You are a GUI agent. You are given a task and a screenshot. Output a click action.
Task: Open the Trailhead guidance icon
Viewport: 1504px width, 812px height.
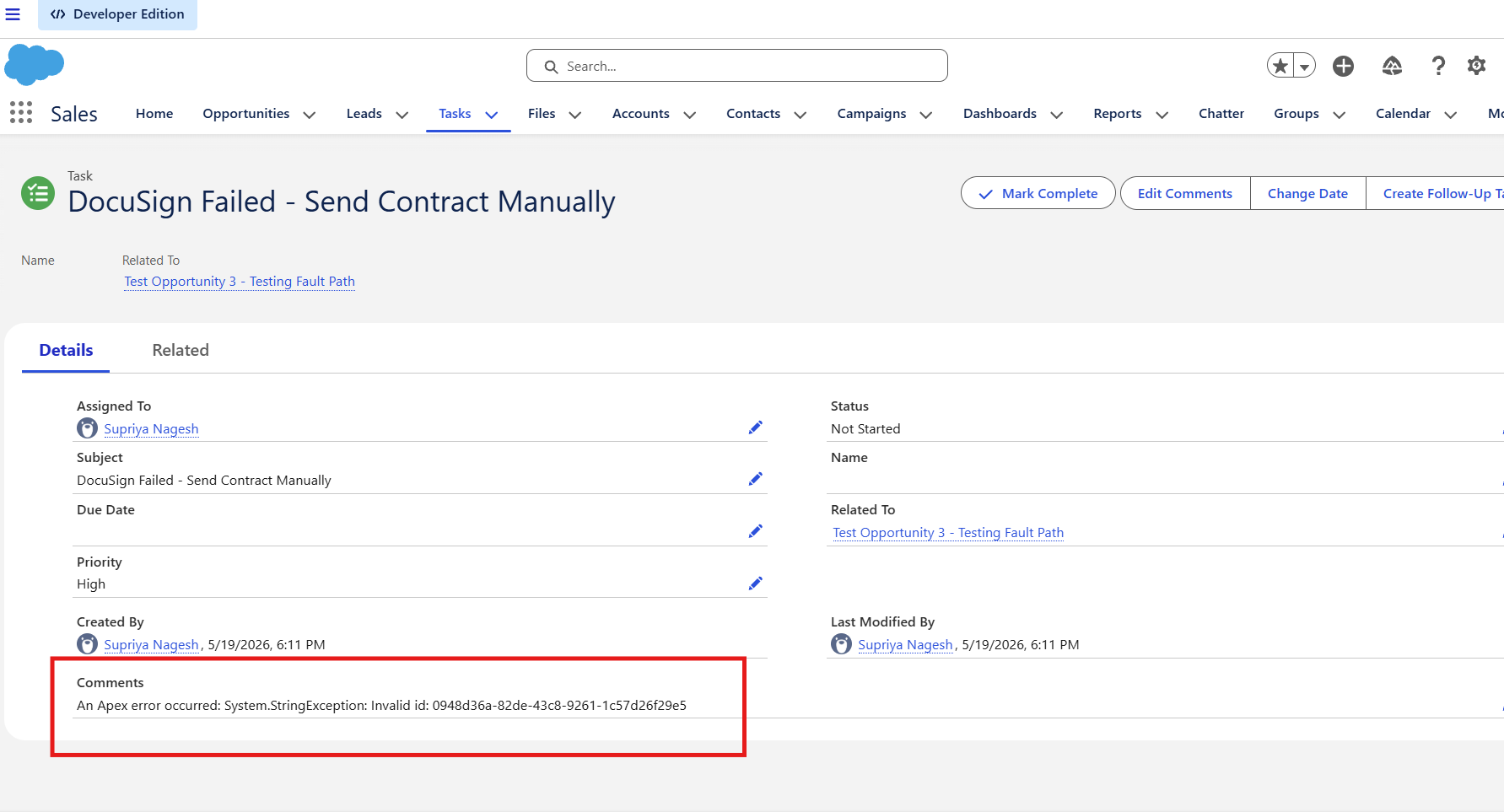coord(1392,66)
